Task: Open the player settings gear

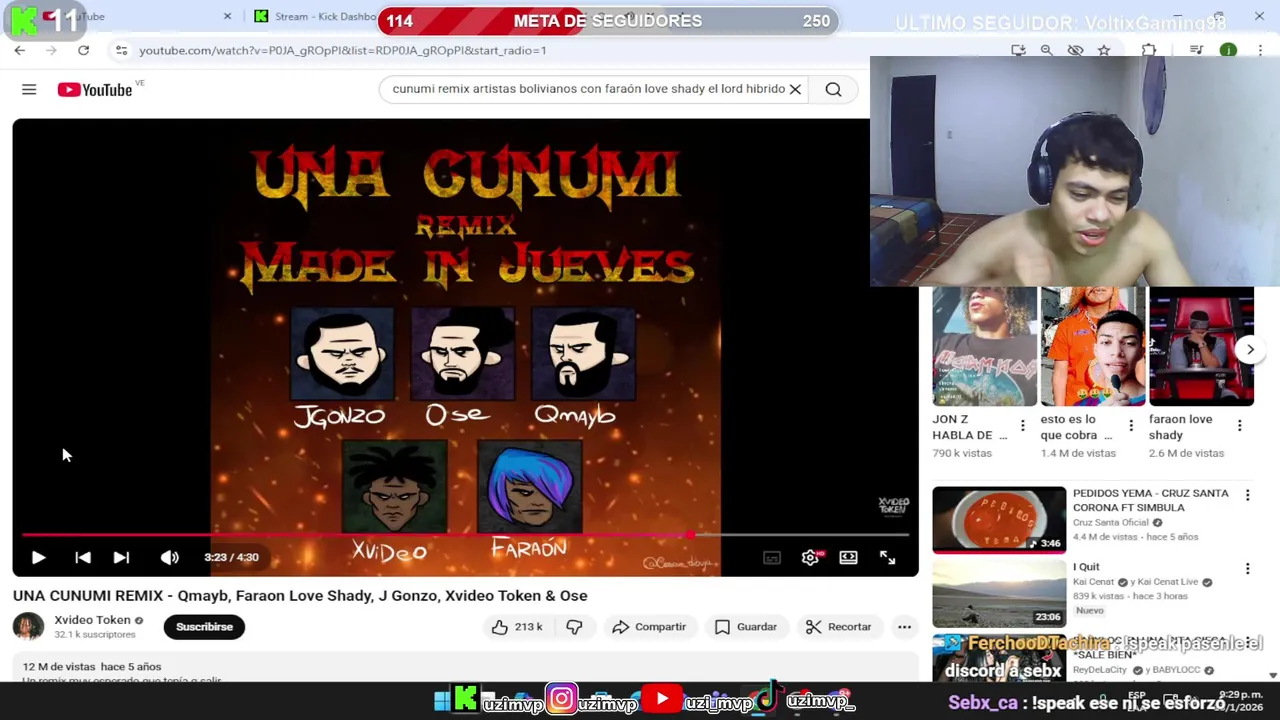Action: tap(811, 558)
